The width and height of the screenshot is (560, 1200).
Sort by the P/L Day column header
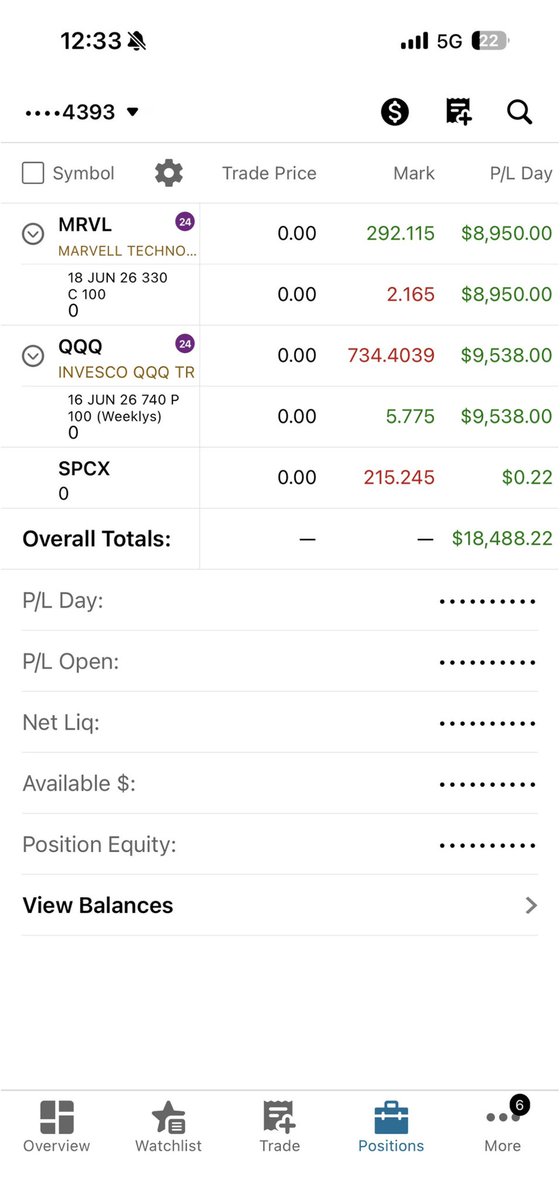[x=521, y=173]
